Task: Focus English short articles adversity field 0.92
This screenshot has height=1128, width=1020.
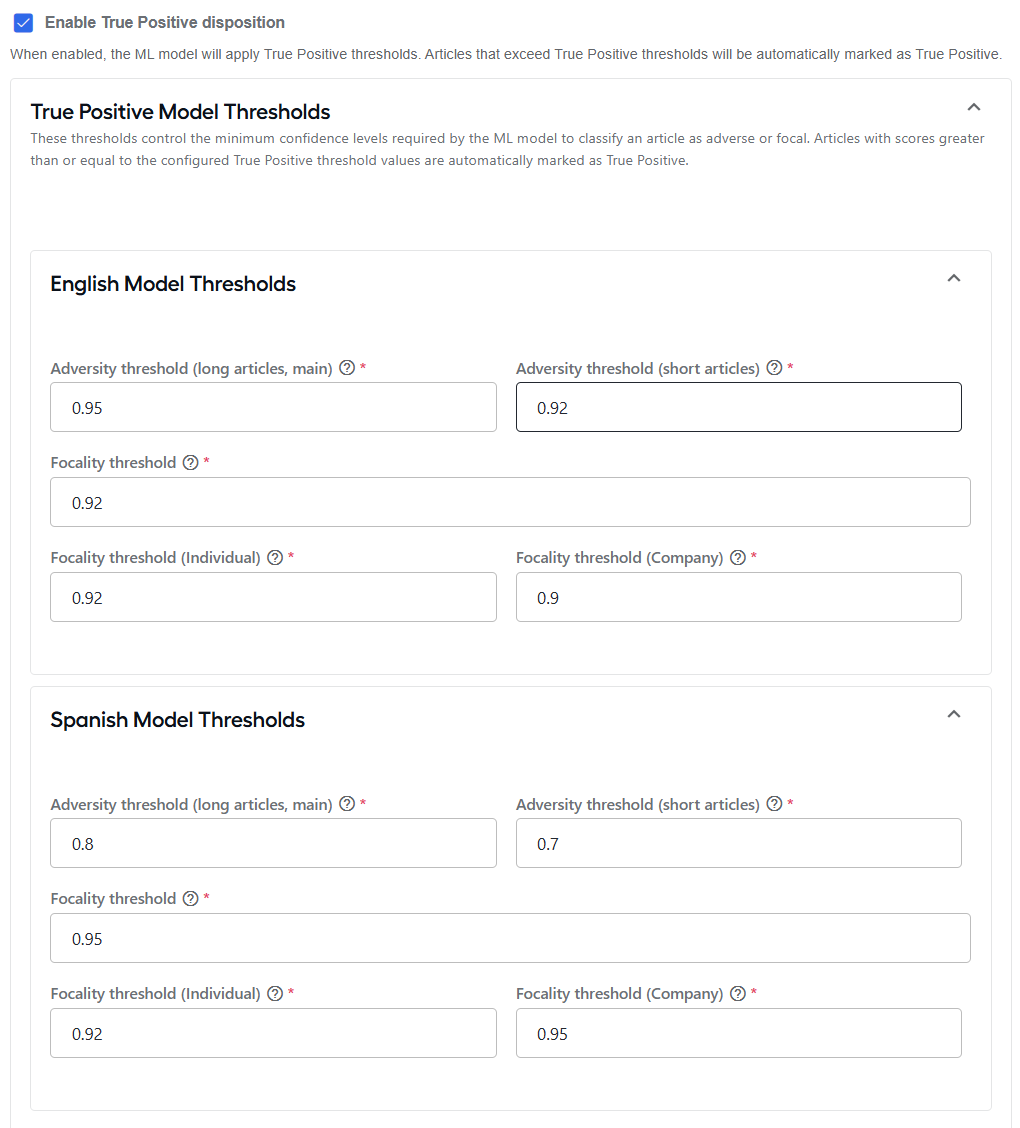Action: click(x=739, y=407)
